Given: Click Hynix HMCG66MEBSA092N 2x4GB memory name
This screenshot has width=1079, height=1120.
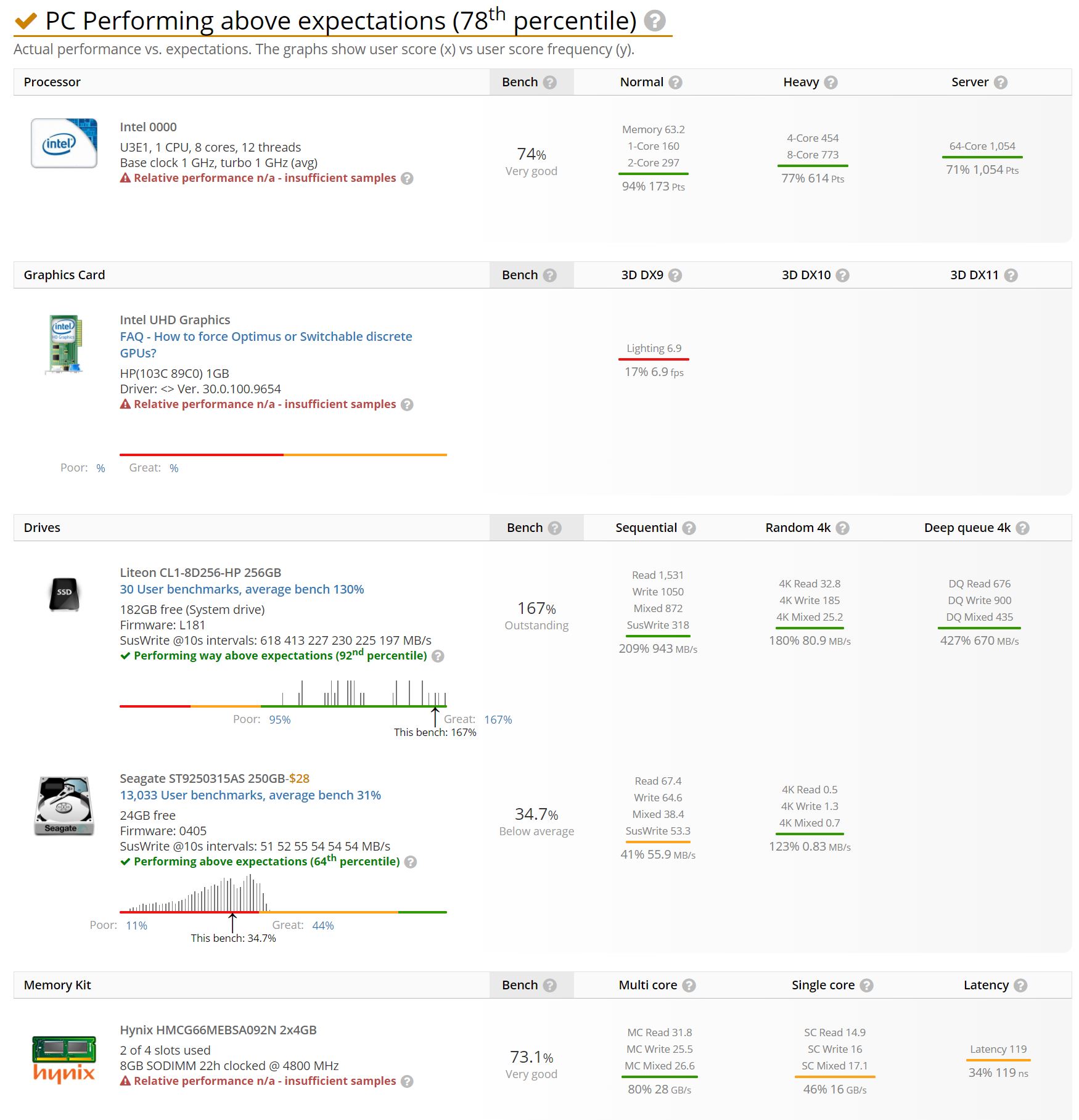Looking at the screenshot, I should coord(218,1030).
